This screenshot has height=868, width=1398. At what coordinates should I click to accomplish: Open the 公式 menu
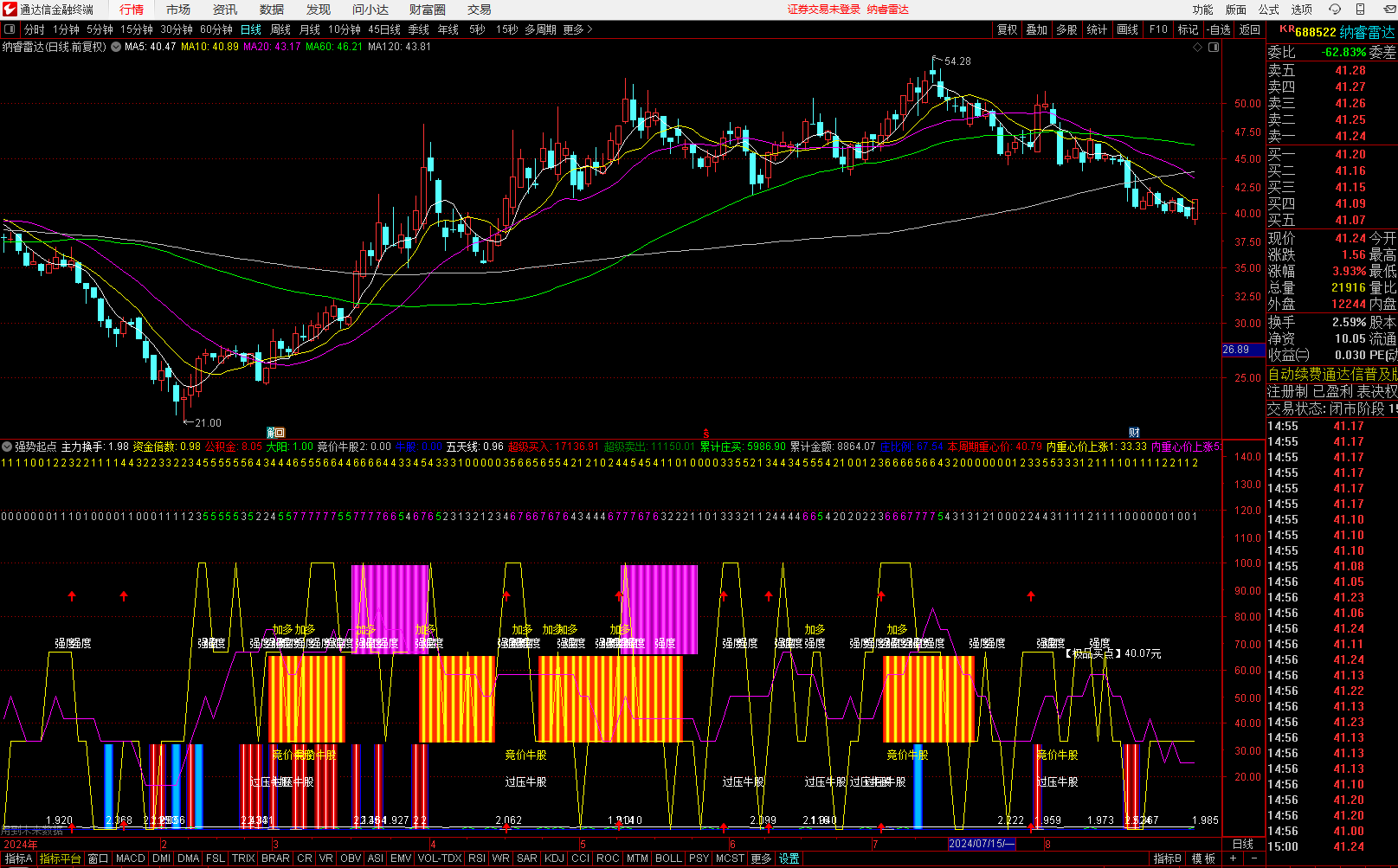pos(1269,10)
